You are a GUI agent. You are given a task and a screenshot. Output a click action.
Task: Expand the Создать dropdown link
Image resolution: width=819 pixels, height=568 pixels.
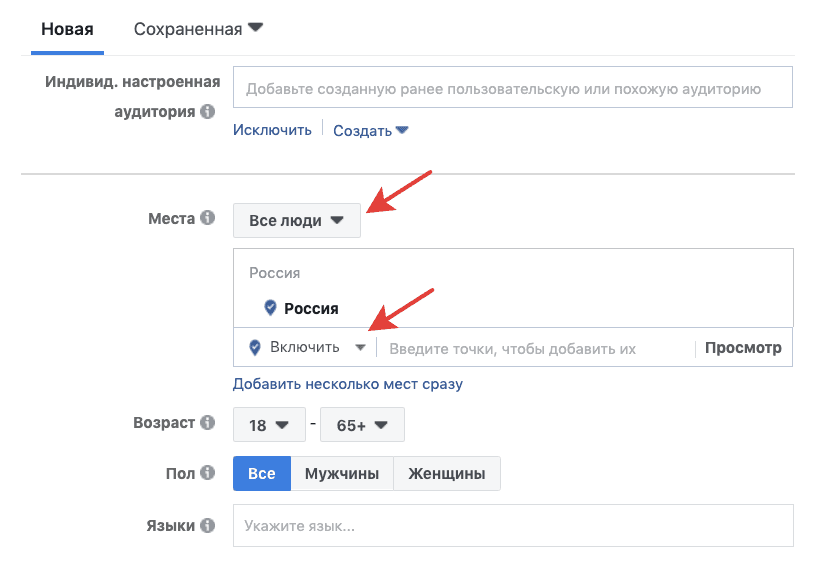coord(370,131)
